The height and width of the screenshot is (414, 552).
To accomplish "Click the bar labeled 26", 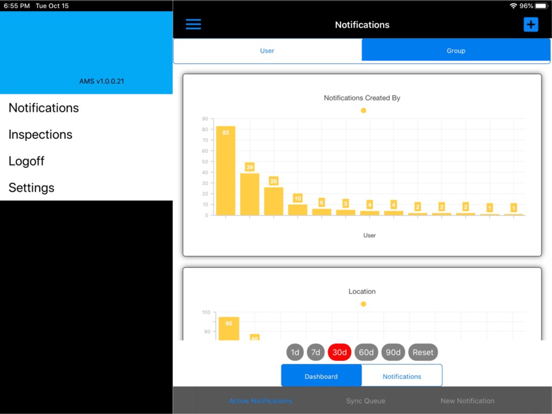I will (274, 201).
